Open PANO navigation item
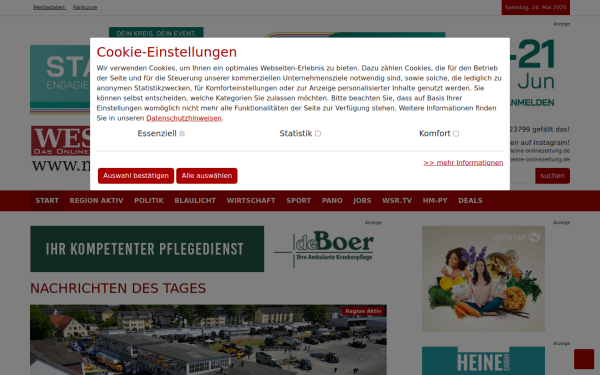 pyautogui.click(x=332, y=201)
